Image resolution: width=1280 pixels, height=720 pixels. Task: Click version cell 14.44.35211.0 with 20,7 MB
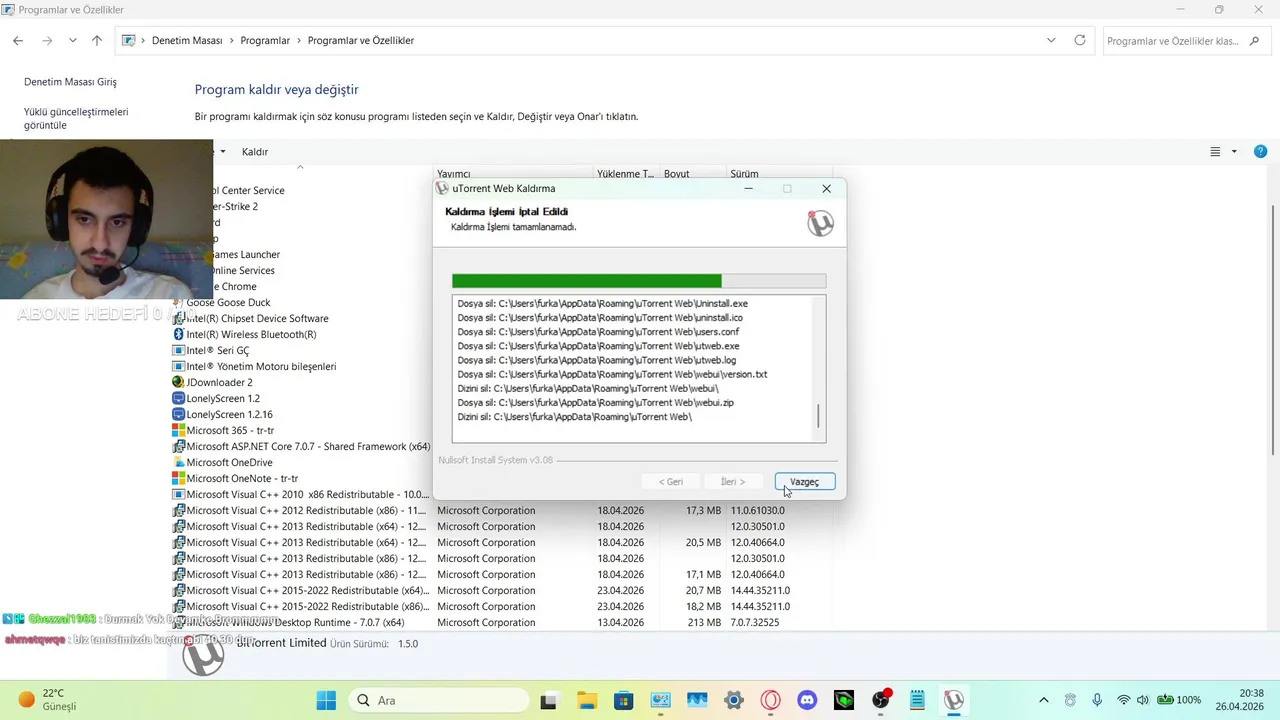pos(760,590)
